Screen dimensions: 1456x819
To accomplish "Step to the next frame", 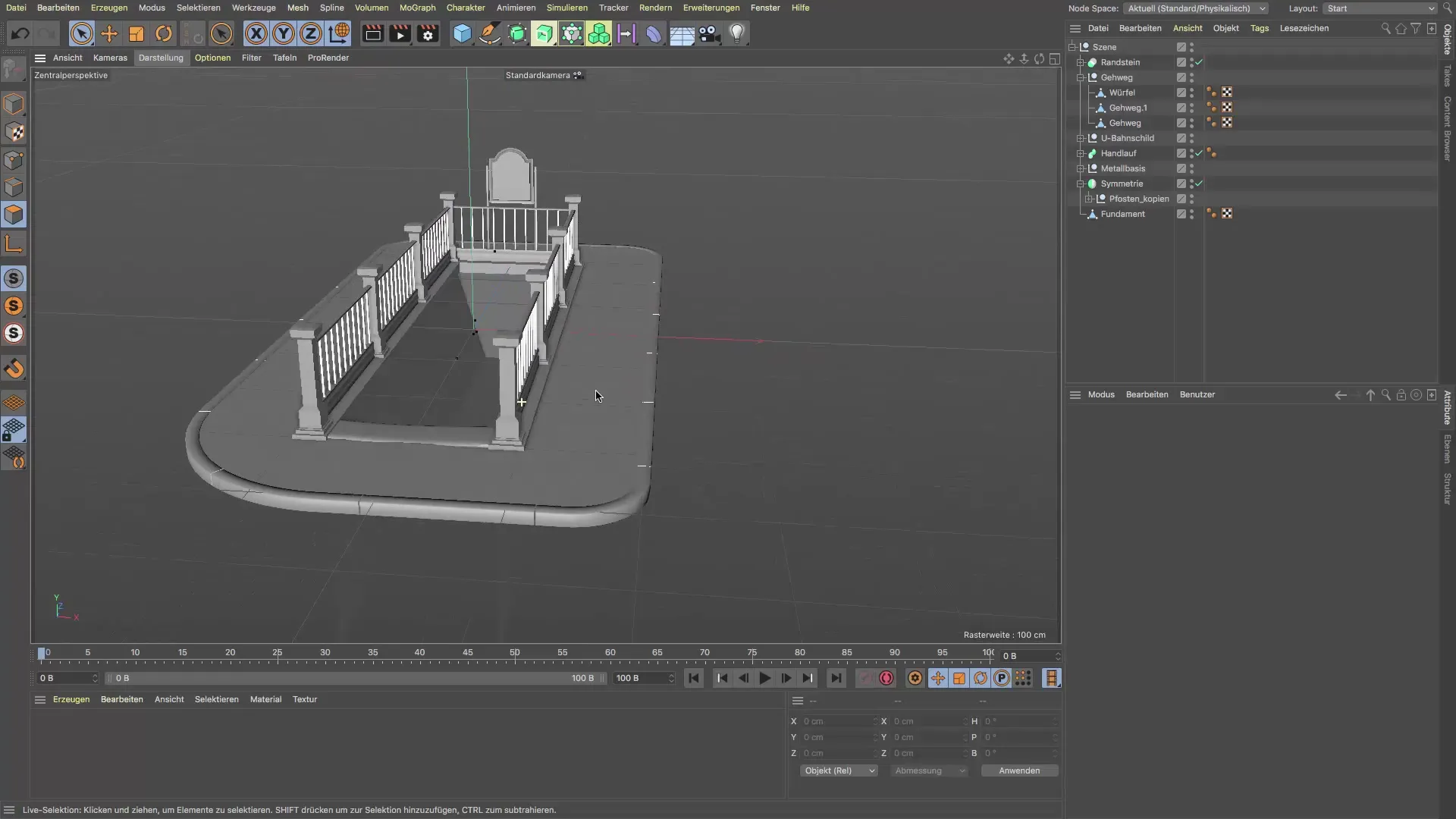I will (786, 679).
